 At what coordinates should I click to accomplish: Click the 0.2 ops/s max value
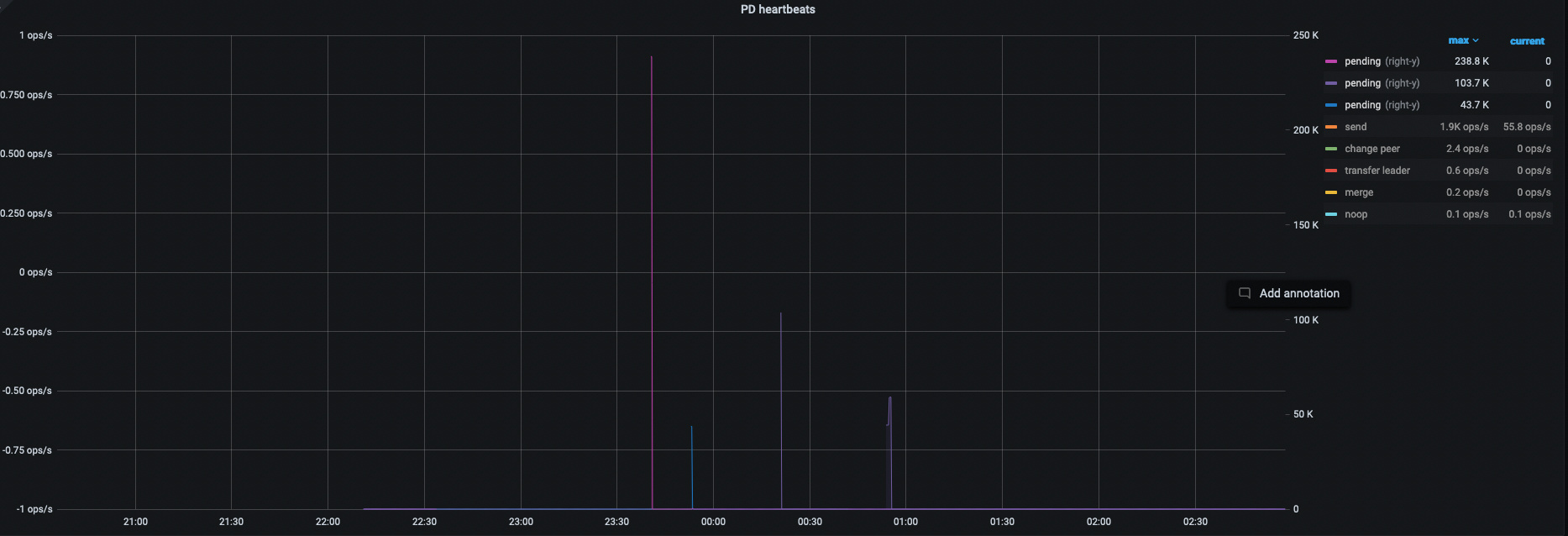click(x=1467, y=192)
